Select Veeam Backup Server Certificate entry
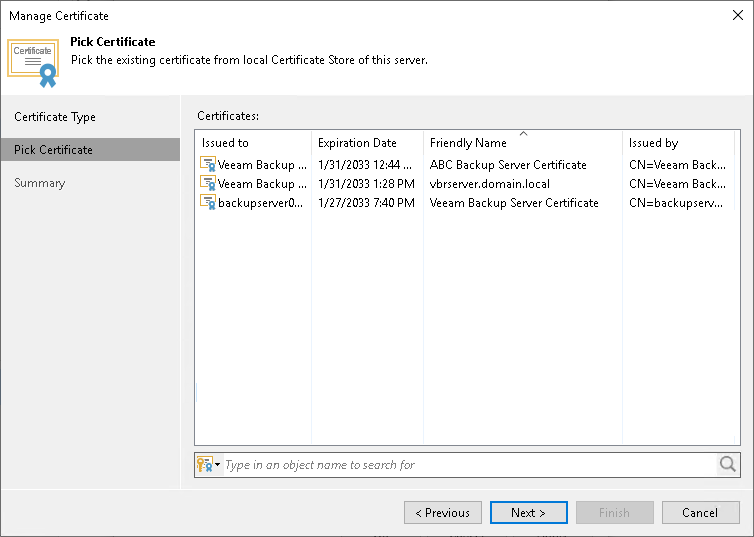754x537 pixels. click(x=514, y=202)
